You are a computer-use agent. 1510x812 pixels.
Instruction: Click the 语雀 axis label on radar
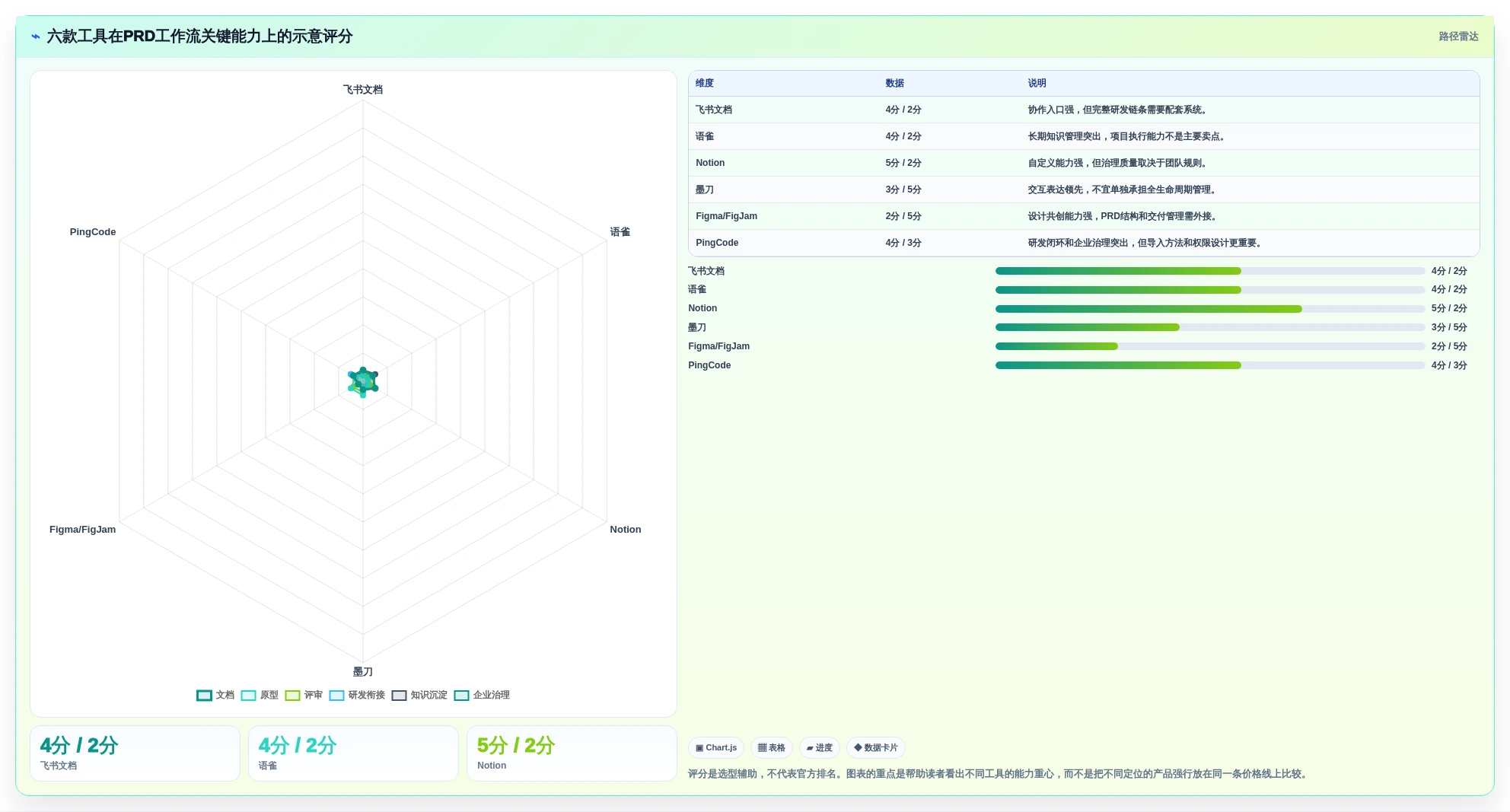point(620,232)
